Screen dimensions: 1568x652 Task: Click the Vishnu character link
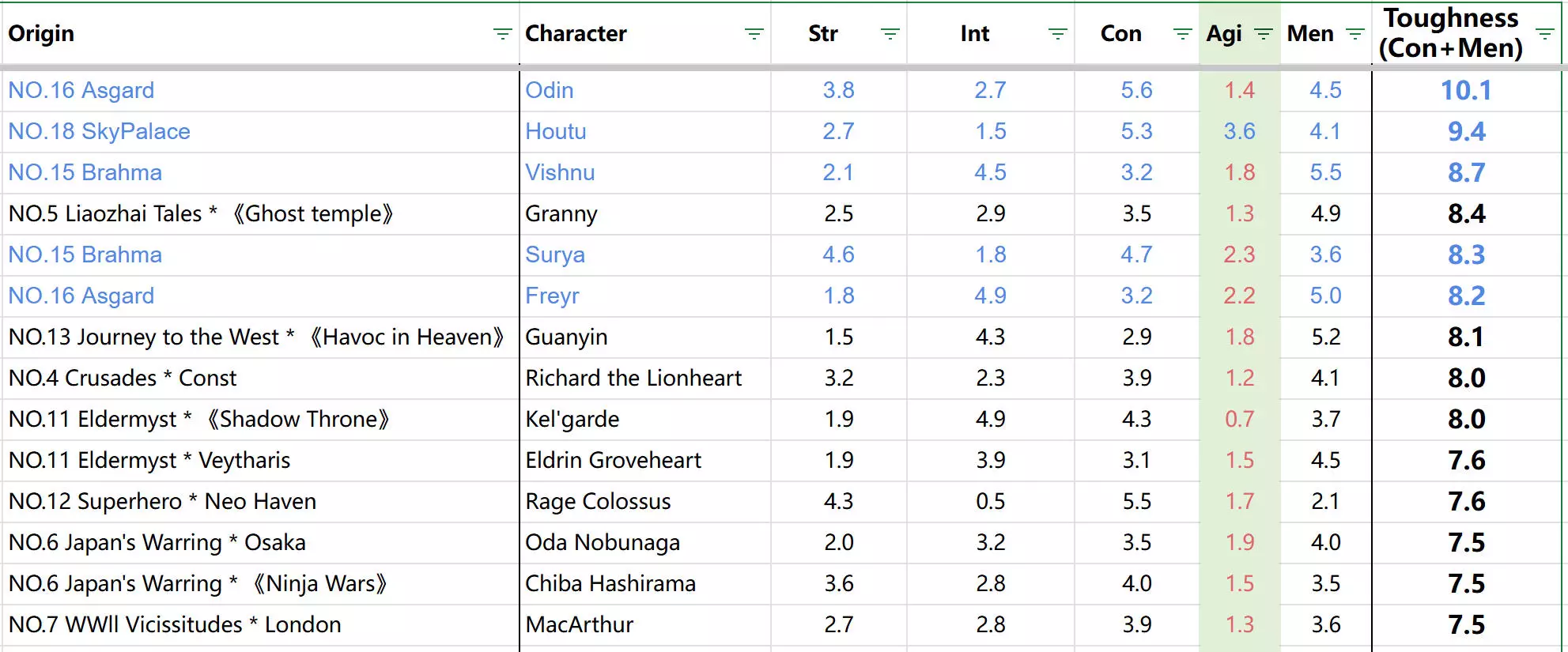[560, 173]
